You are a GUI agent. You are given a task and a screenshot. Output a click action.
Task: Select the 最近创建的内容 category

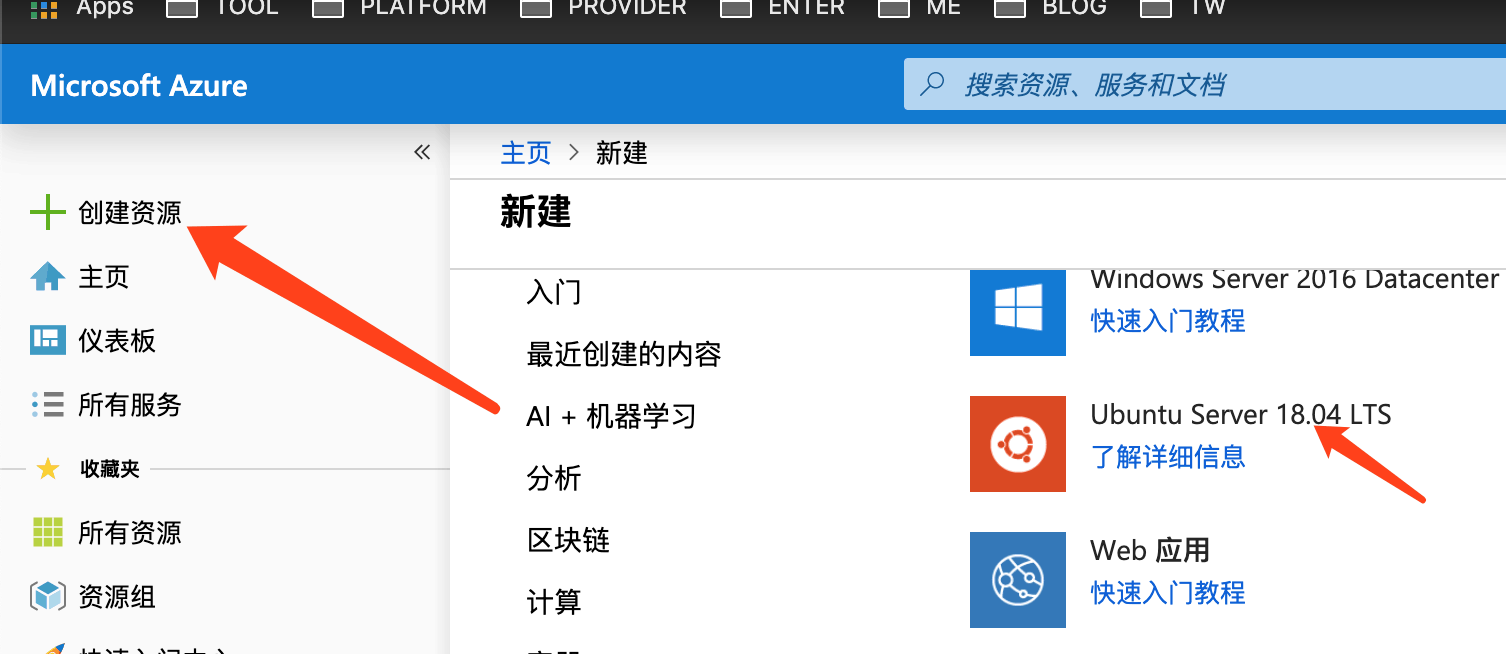[x=624, y=354]
